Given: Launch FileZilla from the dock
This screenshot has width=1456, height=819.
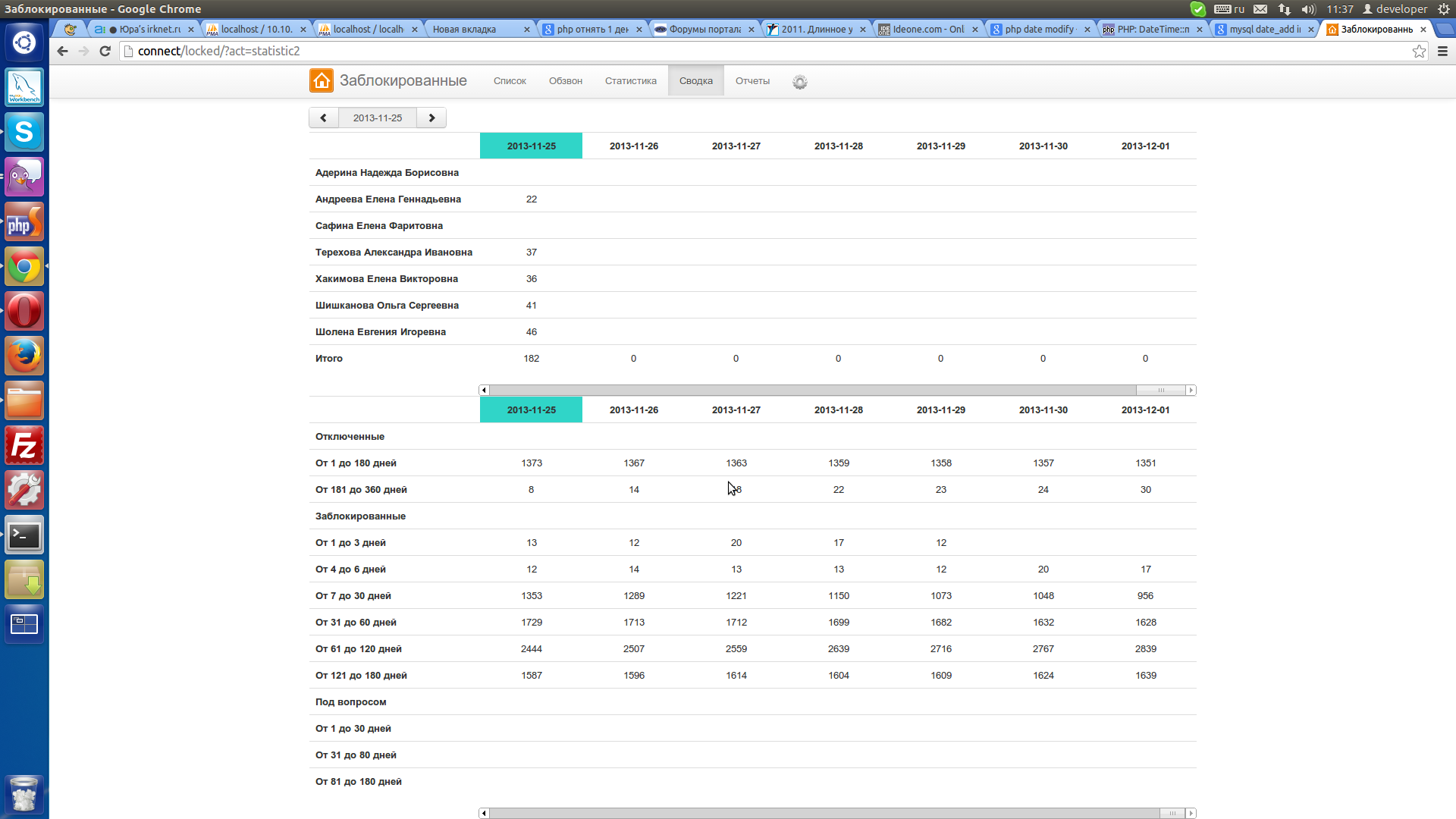Looking at the screenshot, I should click(x=24, y=446).
